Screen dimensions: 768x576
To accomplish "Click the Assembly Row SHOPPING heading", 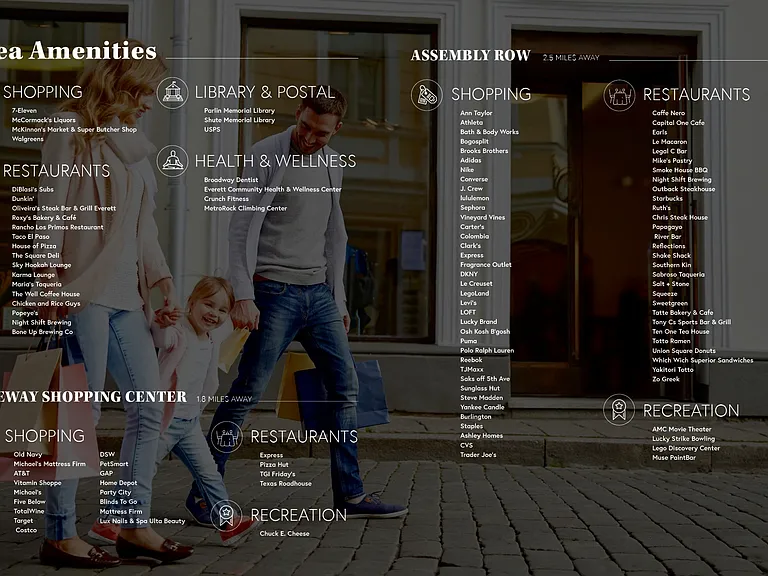I will (491, 94).
